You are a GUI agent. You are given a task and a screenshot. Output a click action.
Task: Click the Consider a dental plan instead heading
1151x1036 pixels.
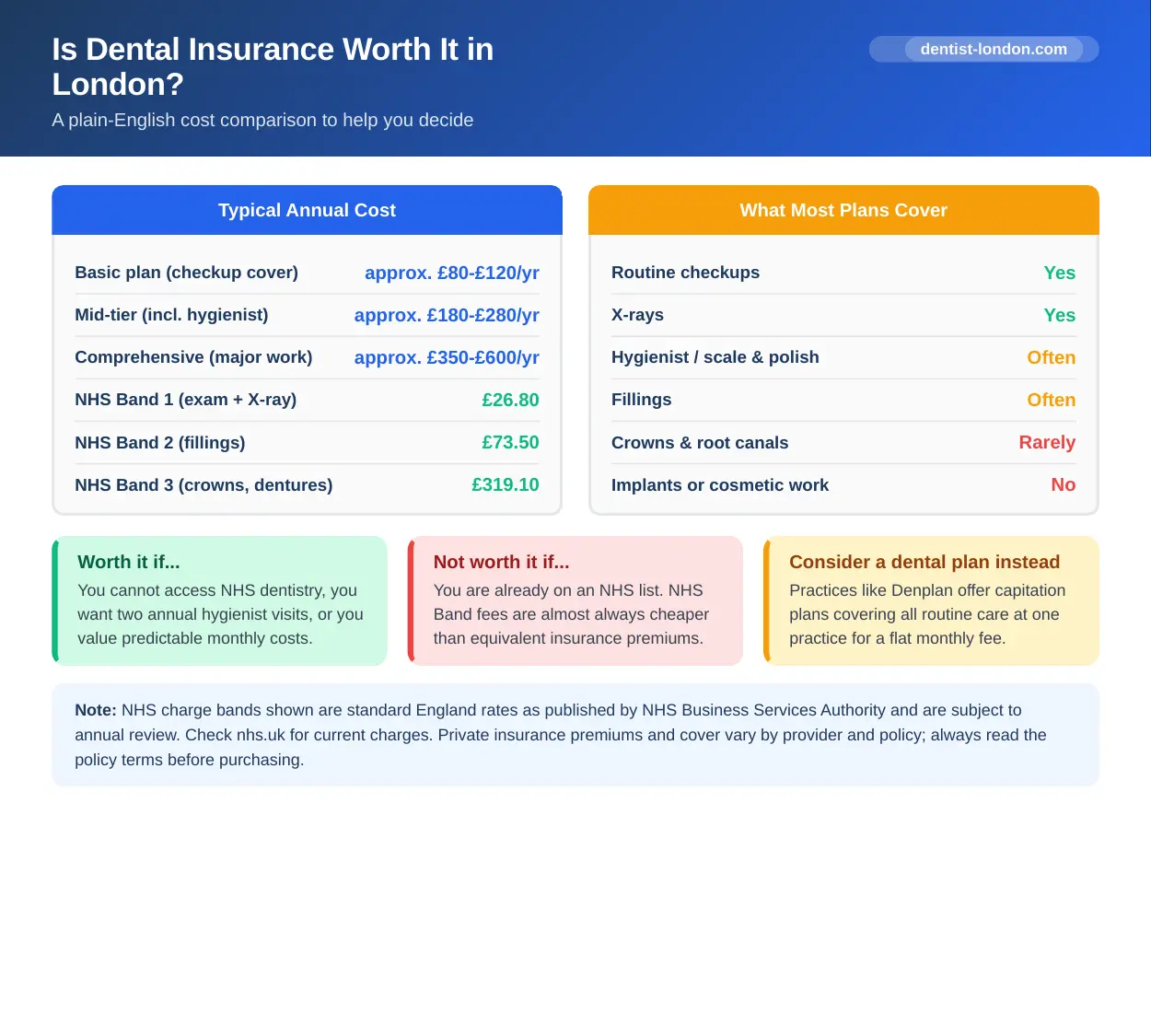(x=924, y=562)
